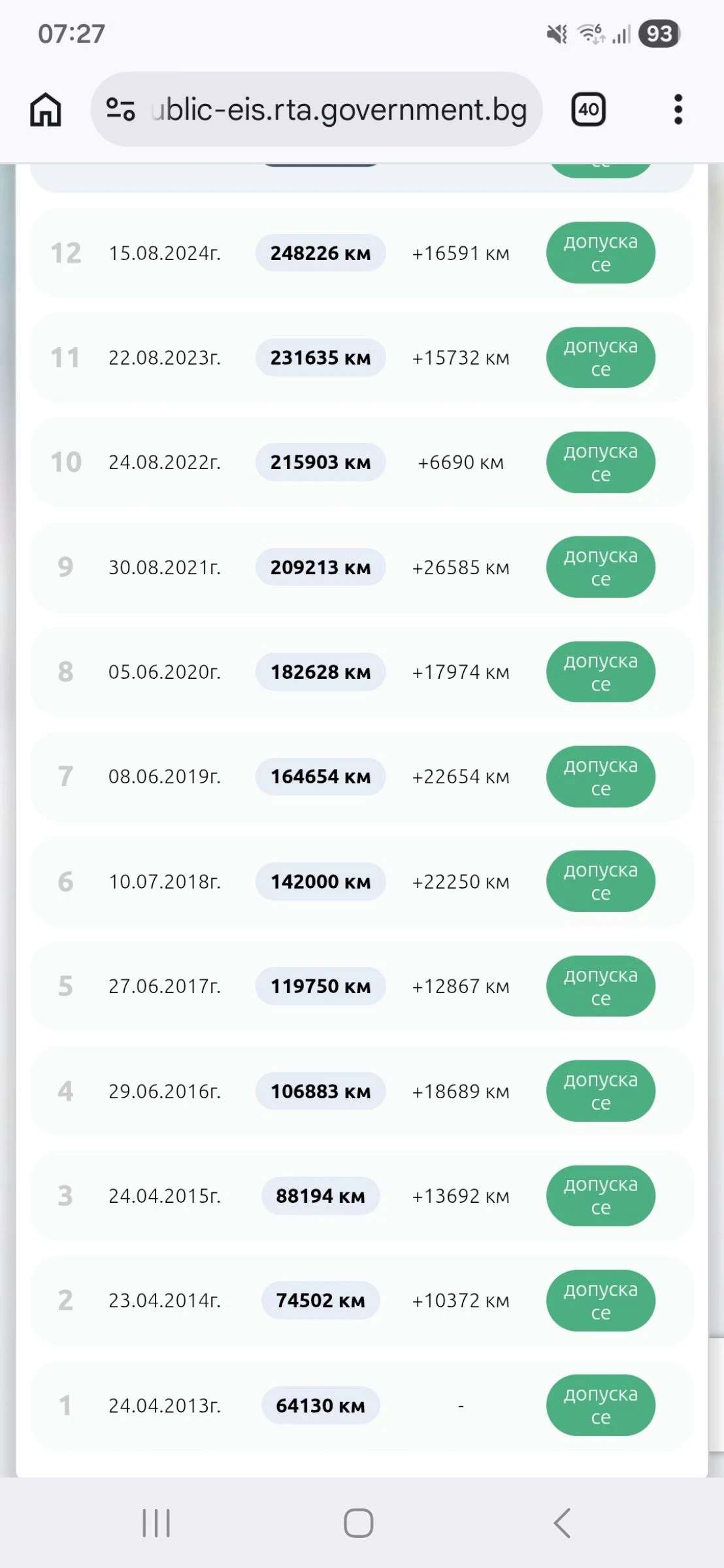Screen dimensions: 724x1568
Task: Click the 'допуска се' badge for 24.04.2013
Action: [x=601, y=1405]
